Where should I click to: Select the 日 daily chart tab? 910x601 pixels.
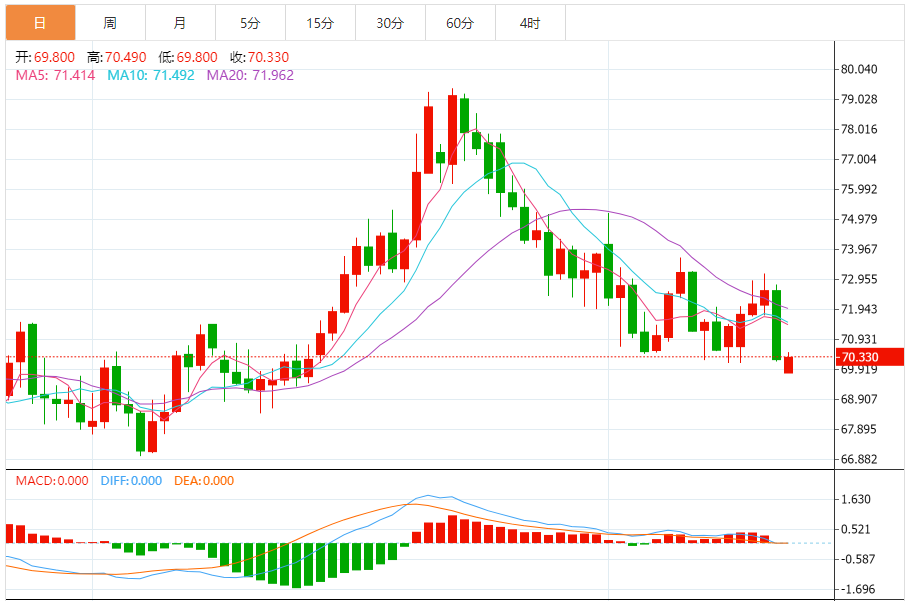coord(41,23)
